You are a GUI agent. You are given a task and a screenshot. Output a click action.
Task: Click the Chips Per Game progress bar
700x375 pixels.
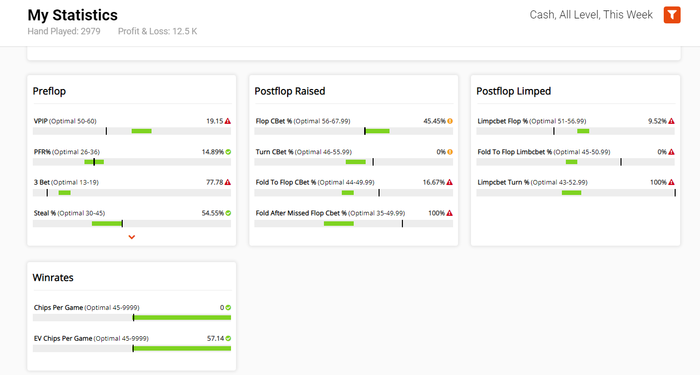[x=132, y=317]
